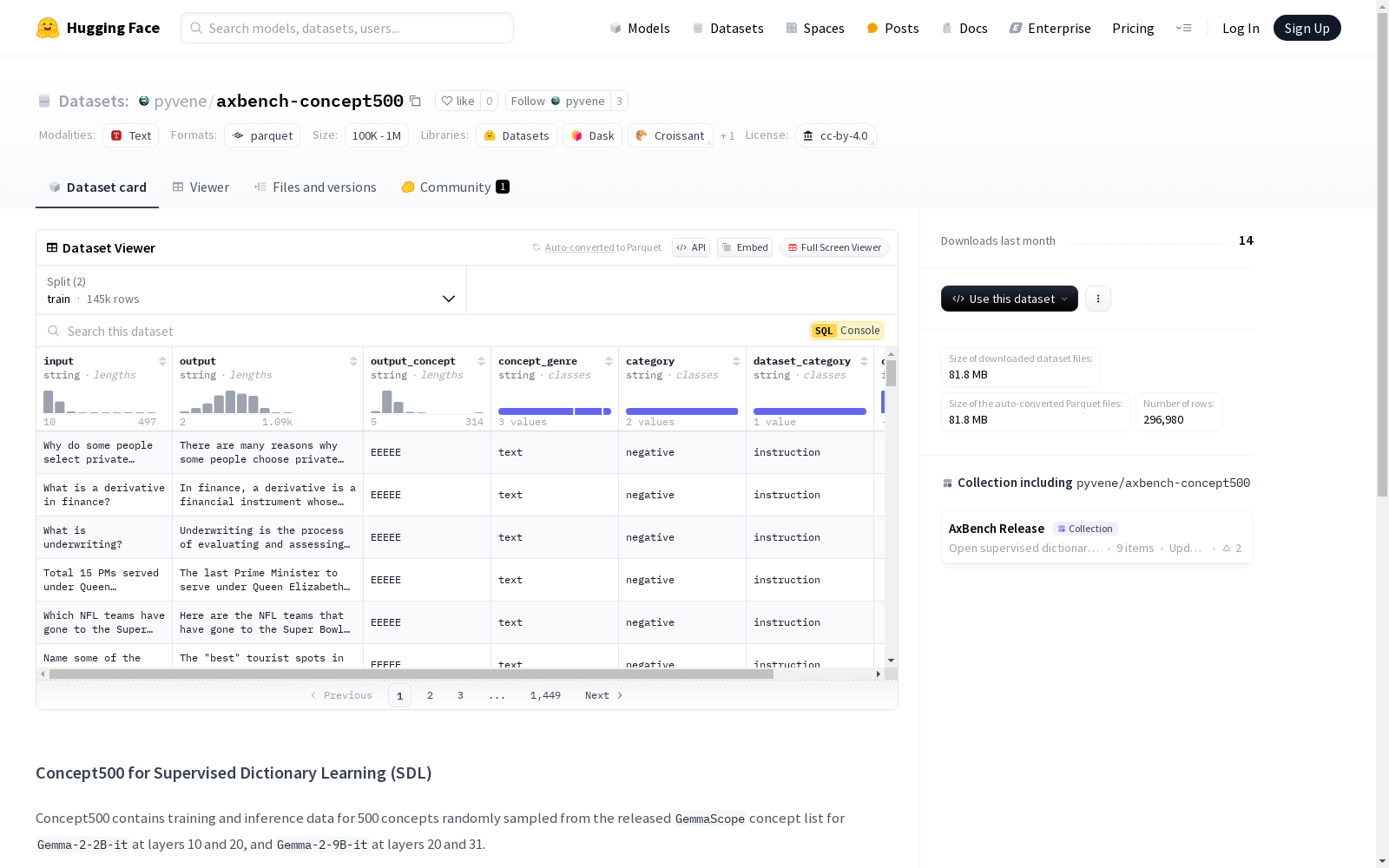Open the SQL Console
Screen dimensions: 1389x868
click(846, 331)
